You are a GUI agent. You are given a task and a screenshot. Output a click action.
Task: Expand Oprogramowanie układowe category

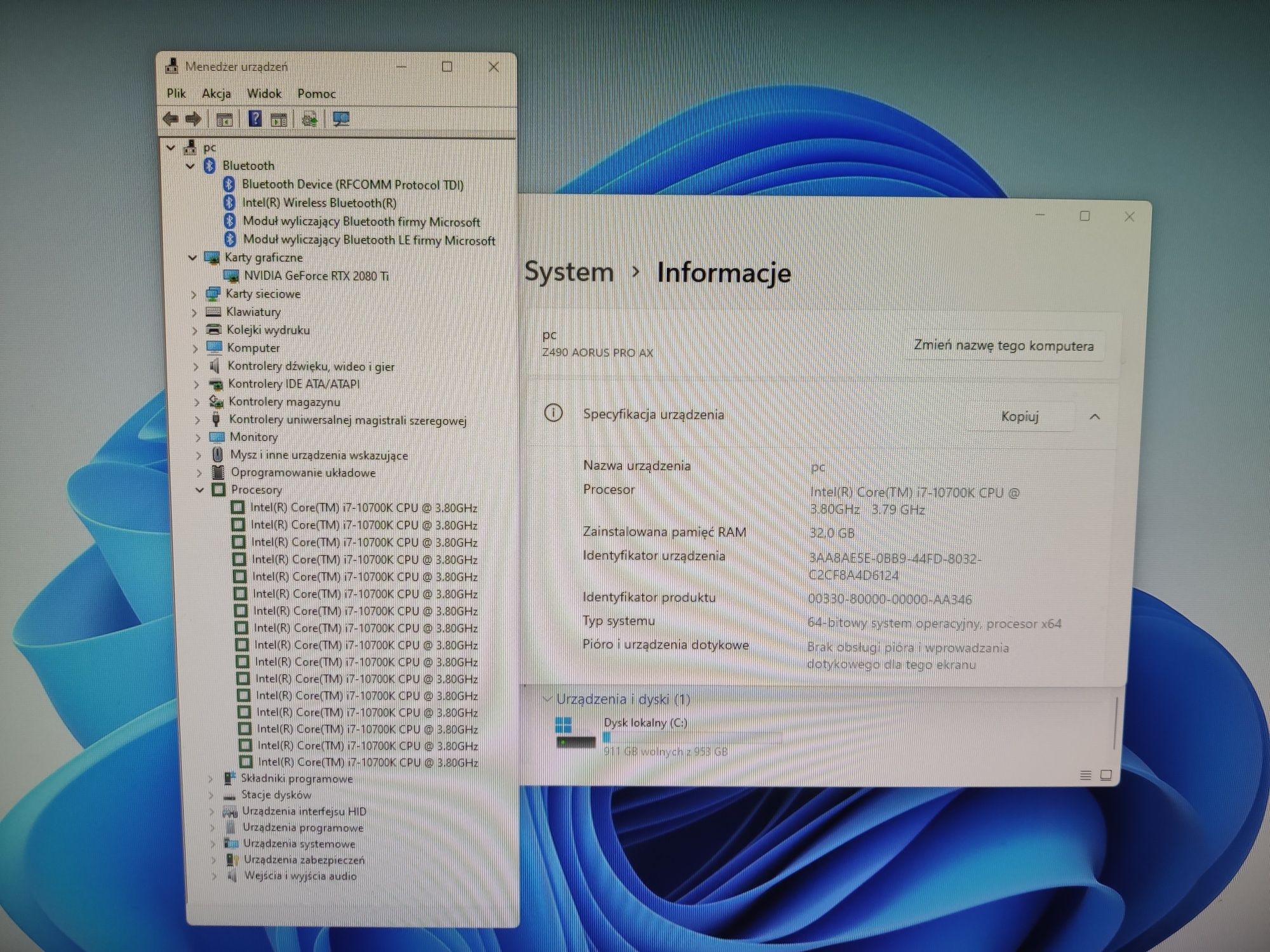[199, 473]
